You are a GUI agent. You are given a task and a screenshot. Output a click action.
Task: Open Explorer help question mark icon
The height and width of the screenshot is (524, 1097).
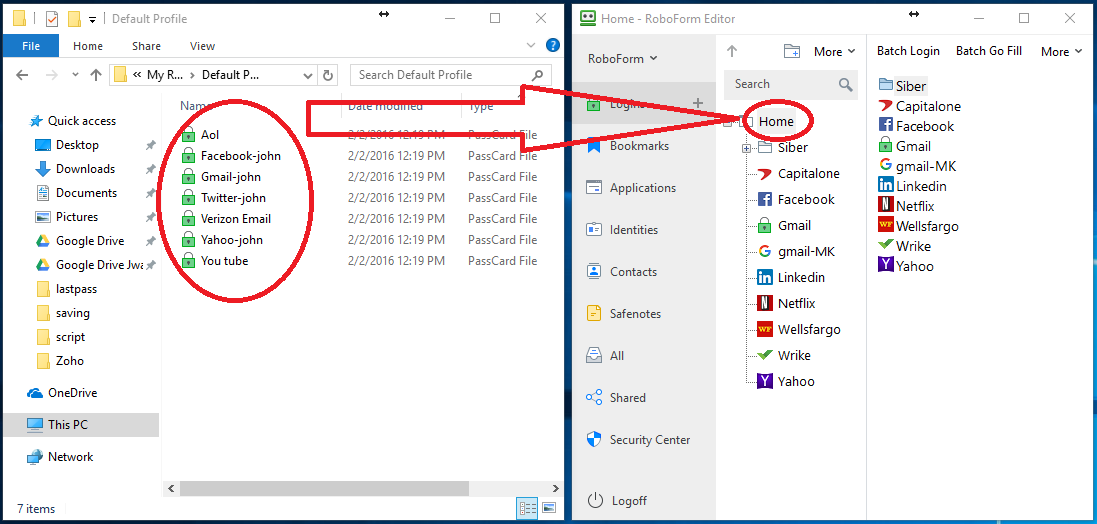coord(551,45)
